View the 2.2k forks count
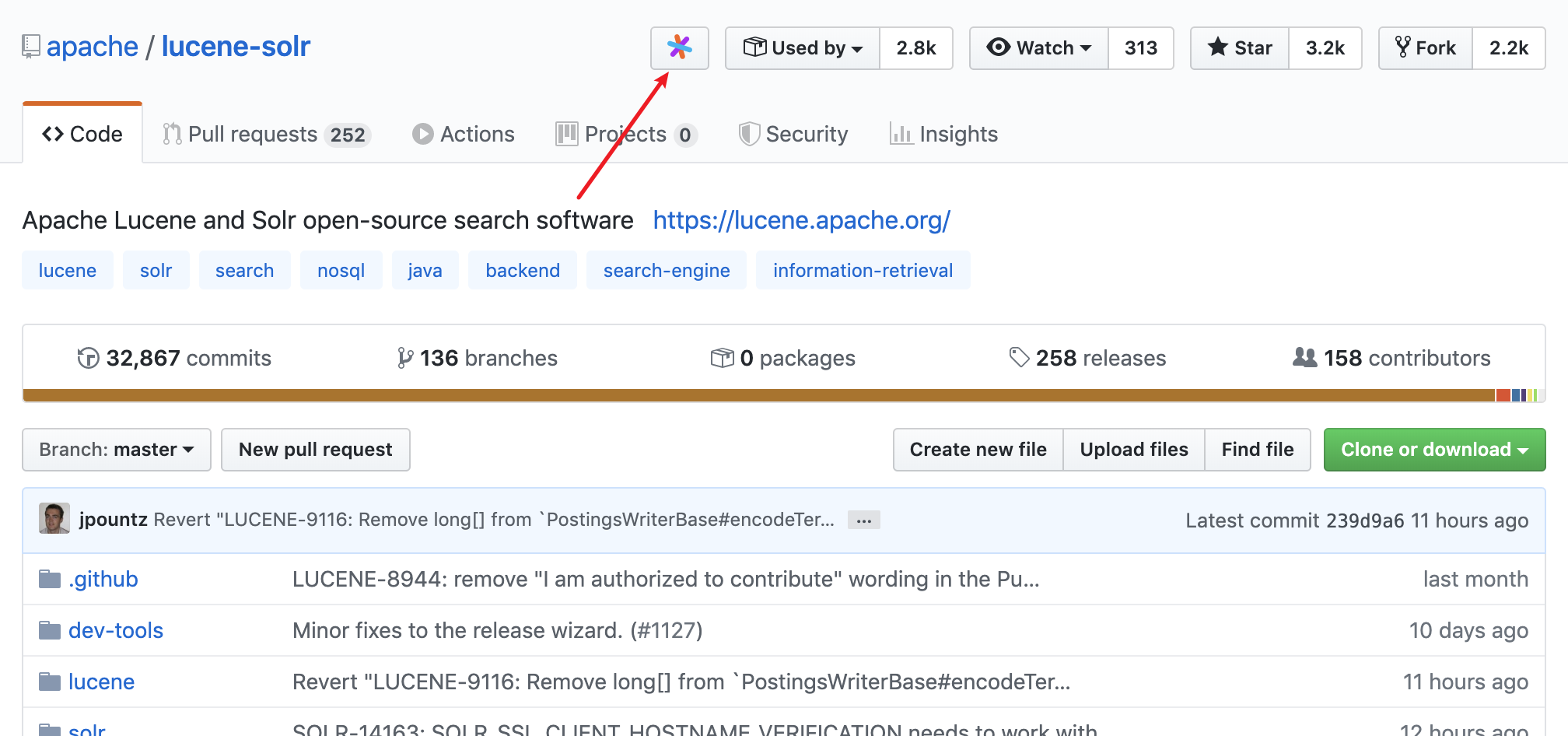 click(x=1509, y=47)
